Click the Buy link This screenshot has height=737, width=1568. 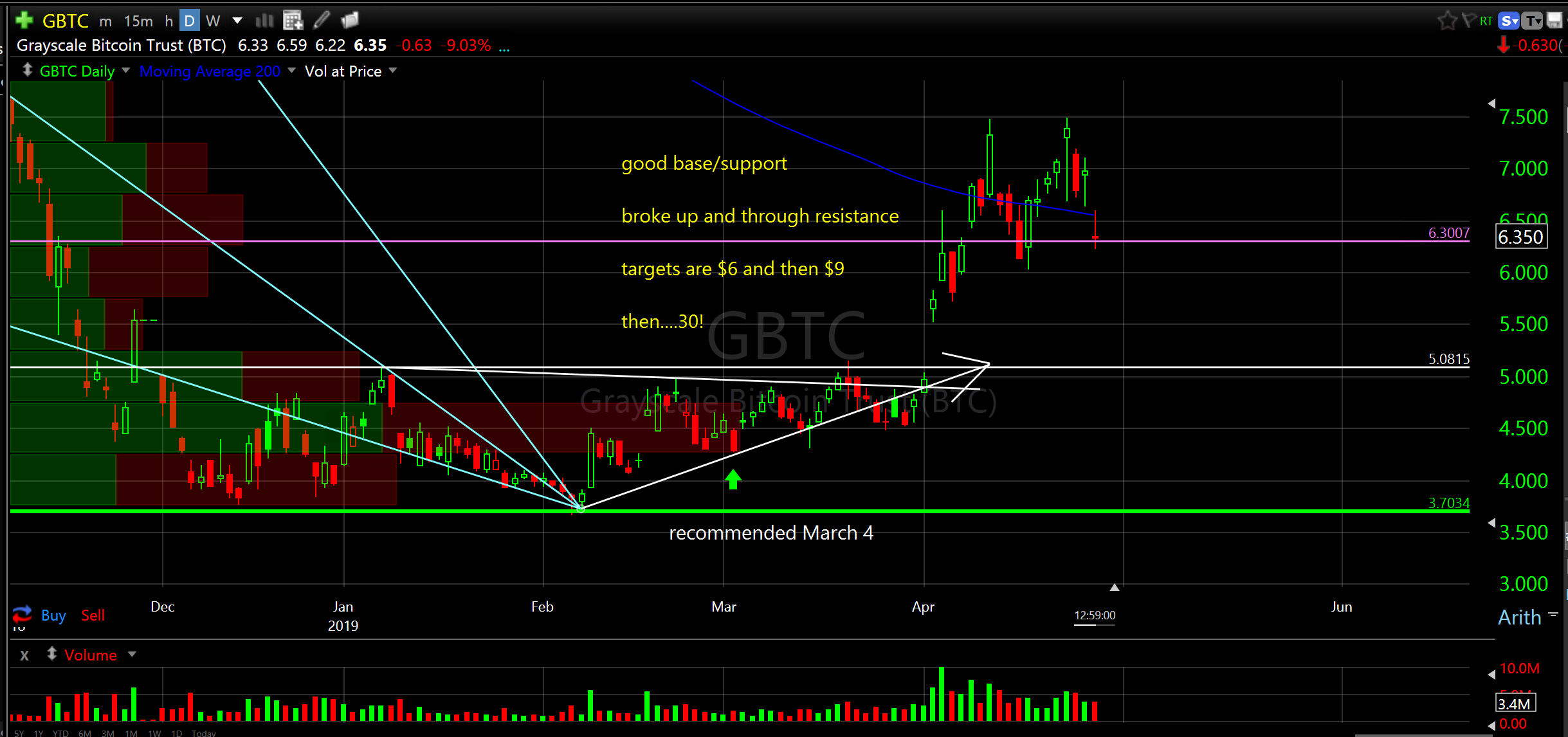[53, 615]
